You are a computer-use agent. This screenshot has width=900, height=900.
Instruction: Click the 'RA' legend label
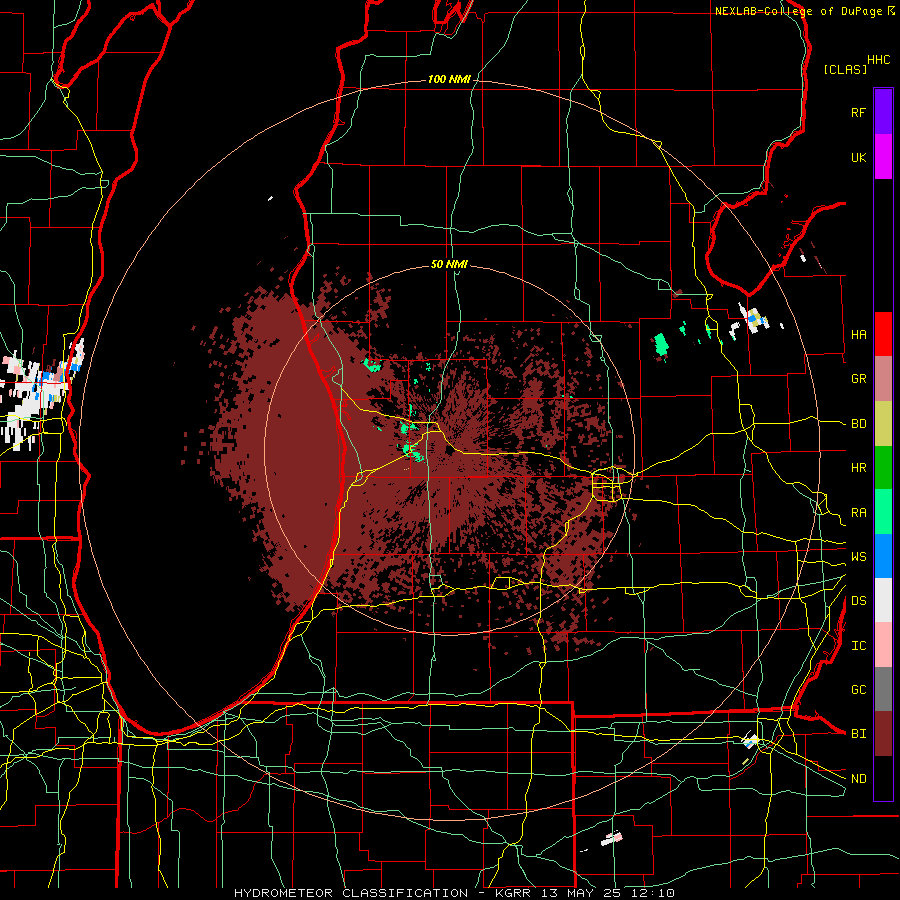pos(858,513)
